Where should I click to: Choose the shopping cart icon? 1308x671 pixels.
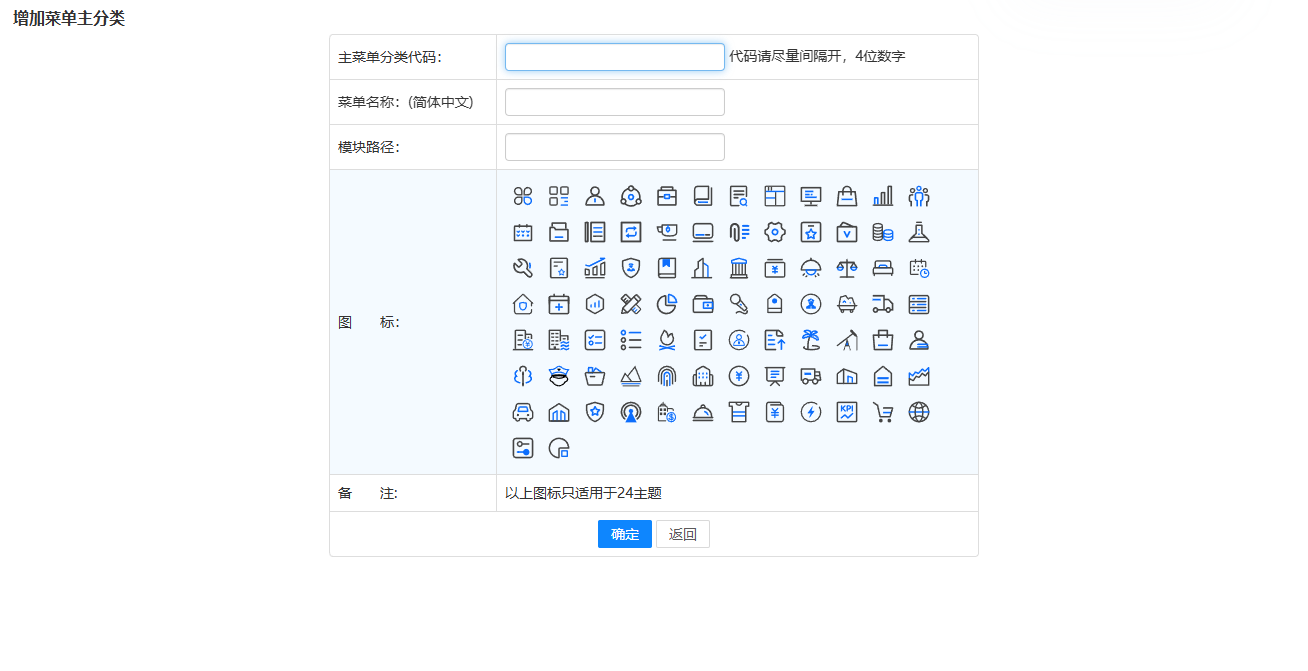point(883,412)
